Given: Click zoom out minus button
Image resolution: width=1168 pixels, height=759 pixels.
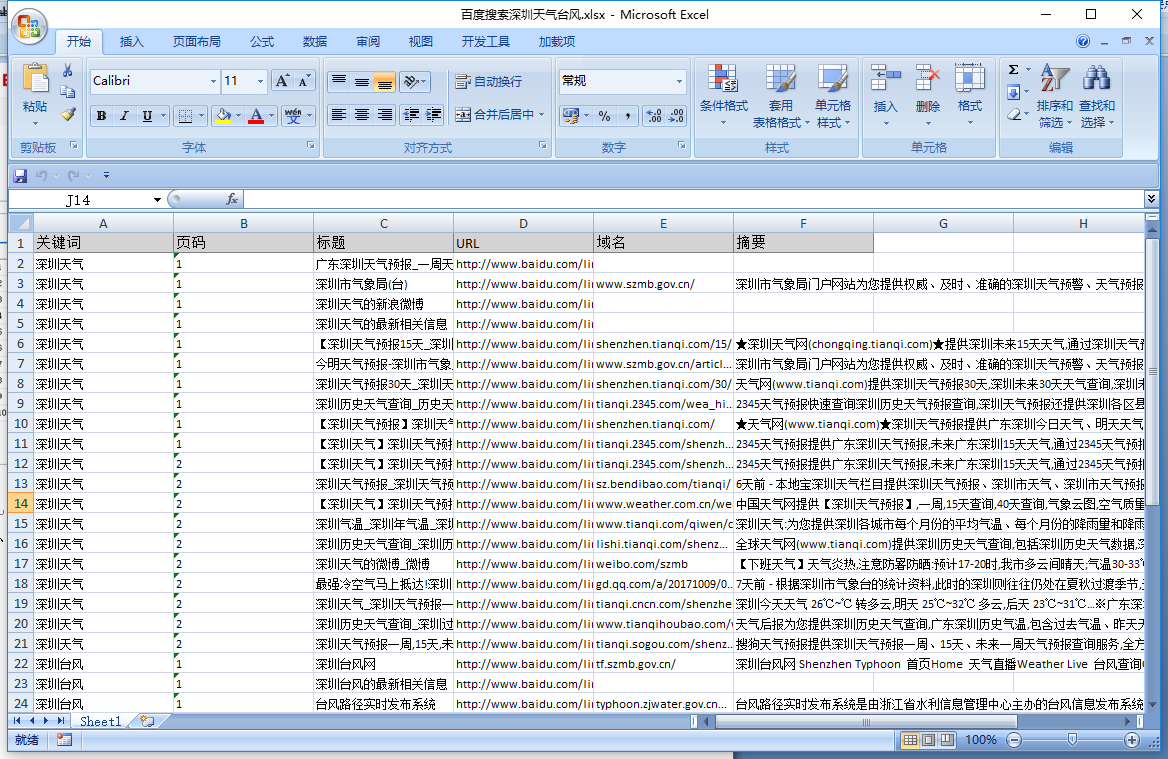Looking at the screenshot, I should click(1014, 740).
